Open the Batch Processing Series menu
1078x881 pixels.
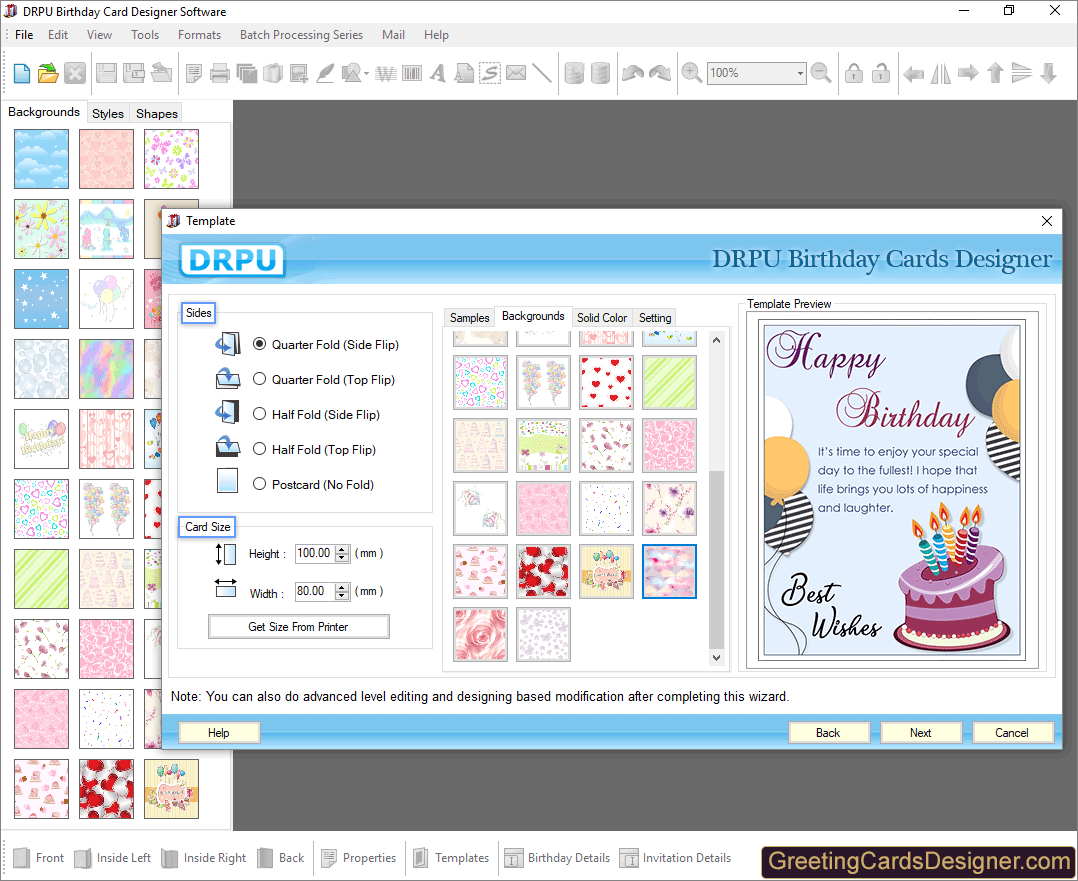click(x=301, y=34)
